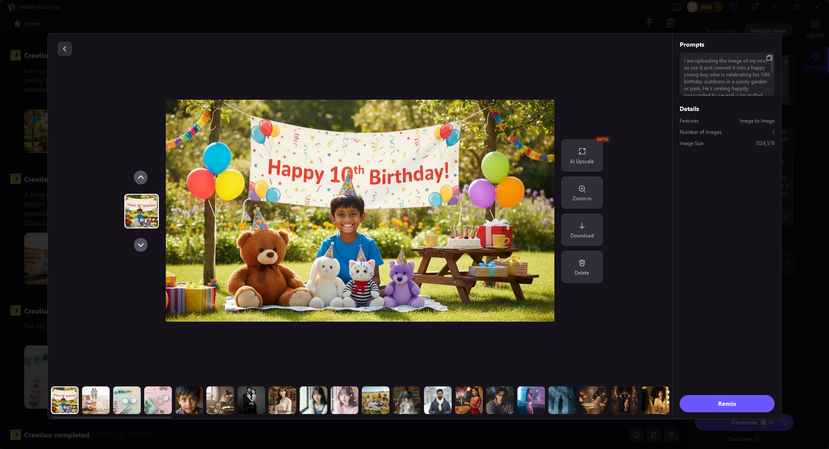829x449 pixels.
Task: Show previous image with the up chevron
Action: pos(141,178)
